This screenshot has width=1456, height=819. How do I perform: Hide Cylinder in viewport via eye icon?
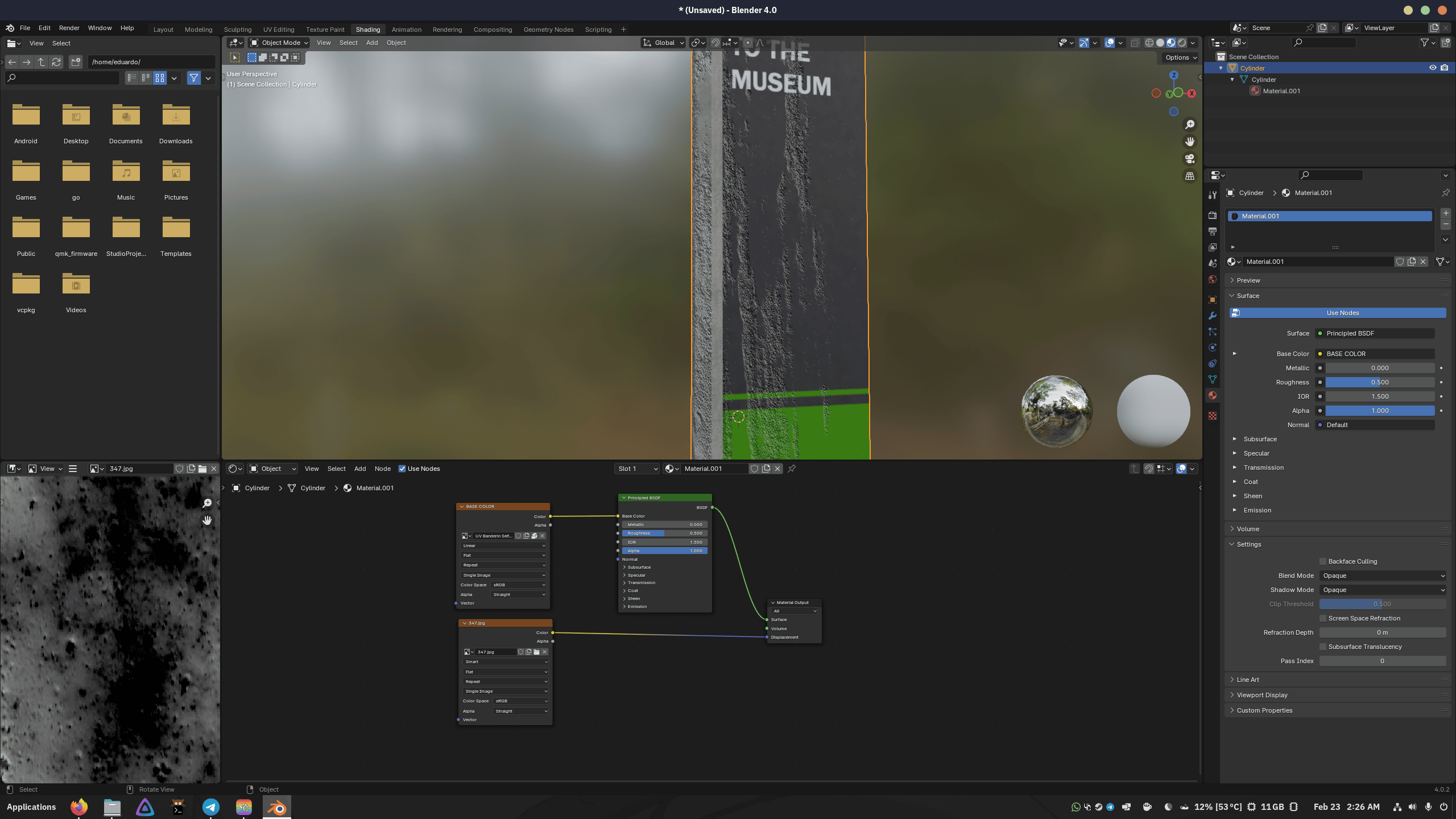click(x=1433, y=68)
